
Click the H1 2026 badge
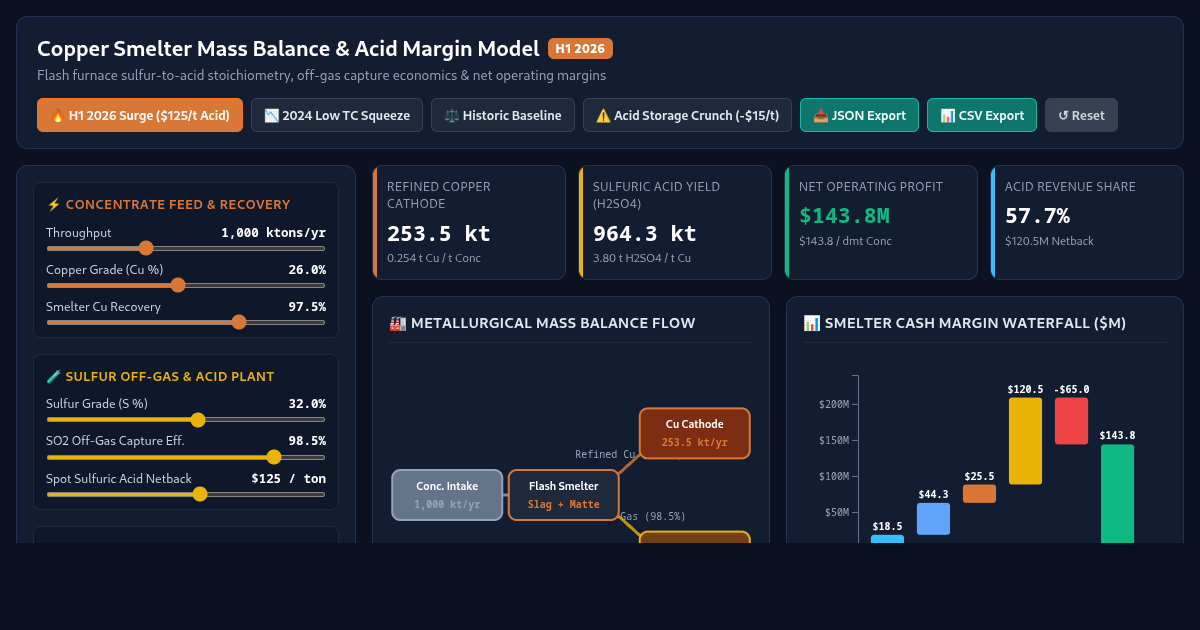click(580, 48)
